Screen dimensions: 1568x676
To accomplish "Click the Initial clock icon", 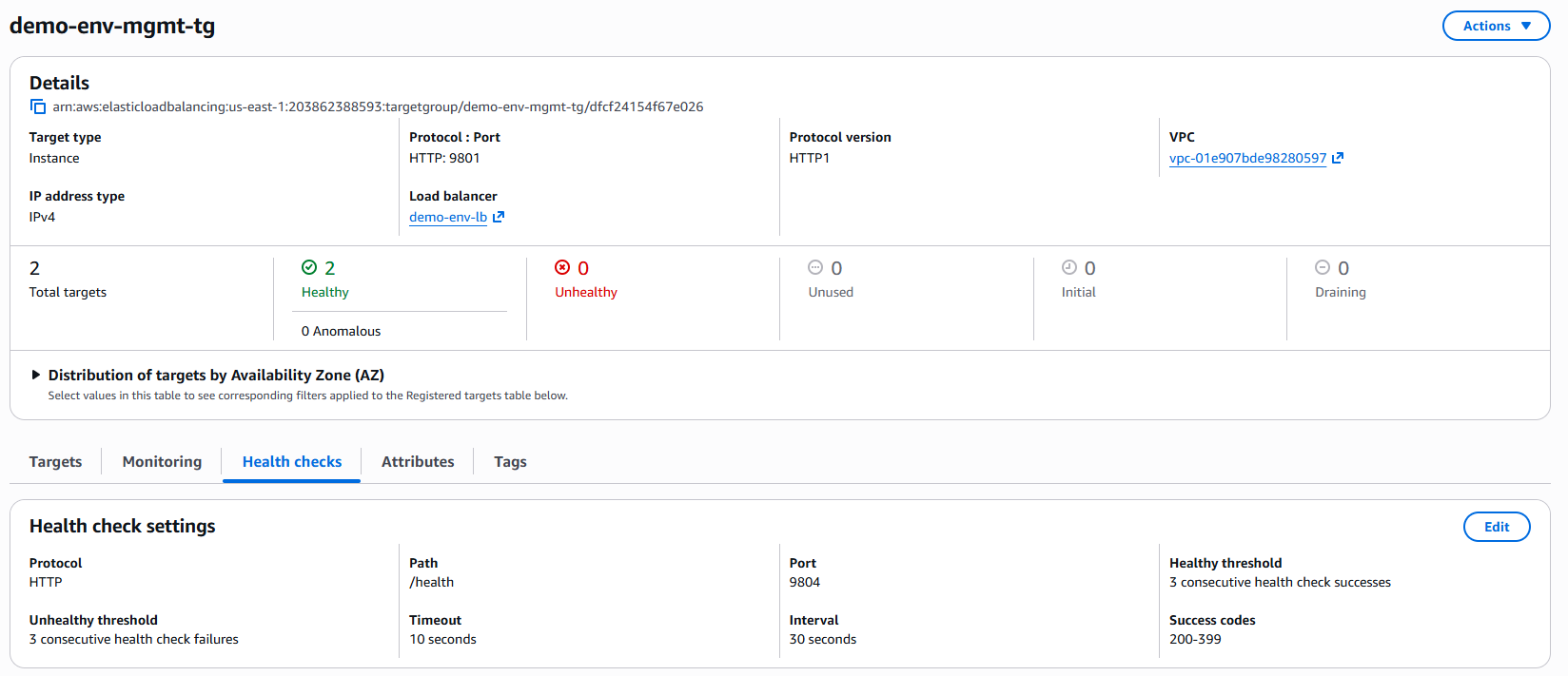I will click(x=1069, y=267).
